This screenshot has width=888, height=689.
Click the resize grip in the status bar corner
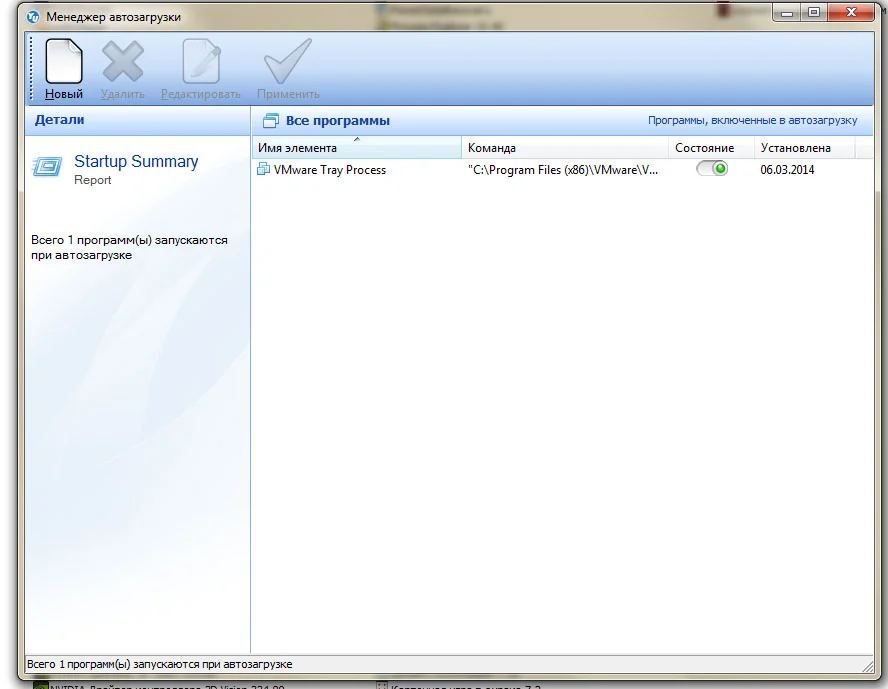(867, 665)
